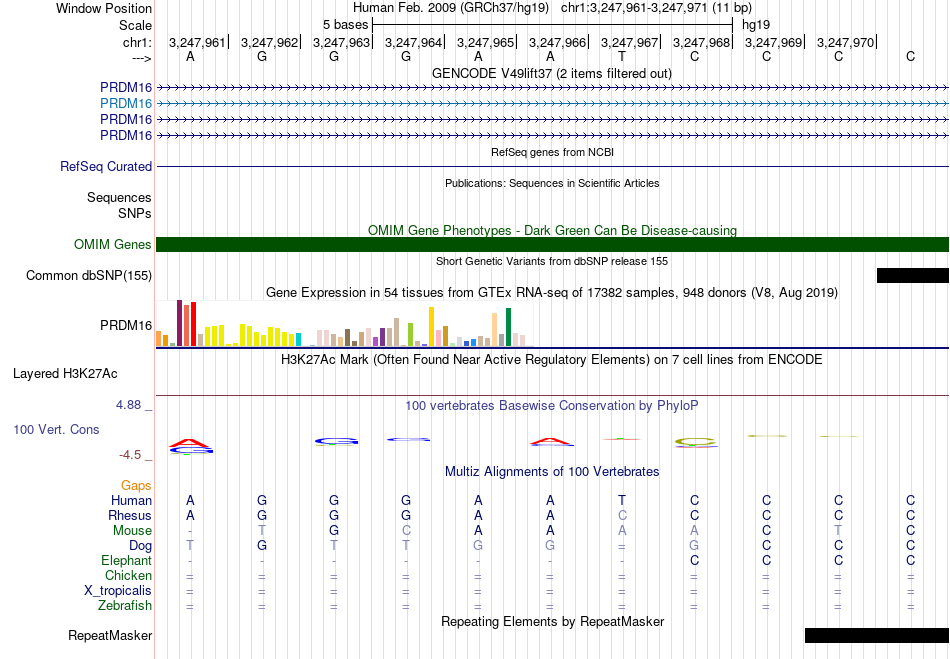Open 'Publications: Sequences in Scientific Articles' title
The height and width of the screenshot is (659, 950).
pyautogui.click(x=552, y=183)
